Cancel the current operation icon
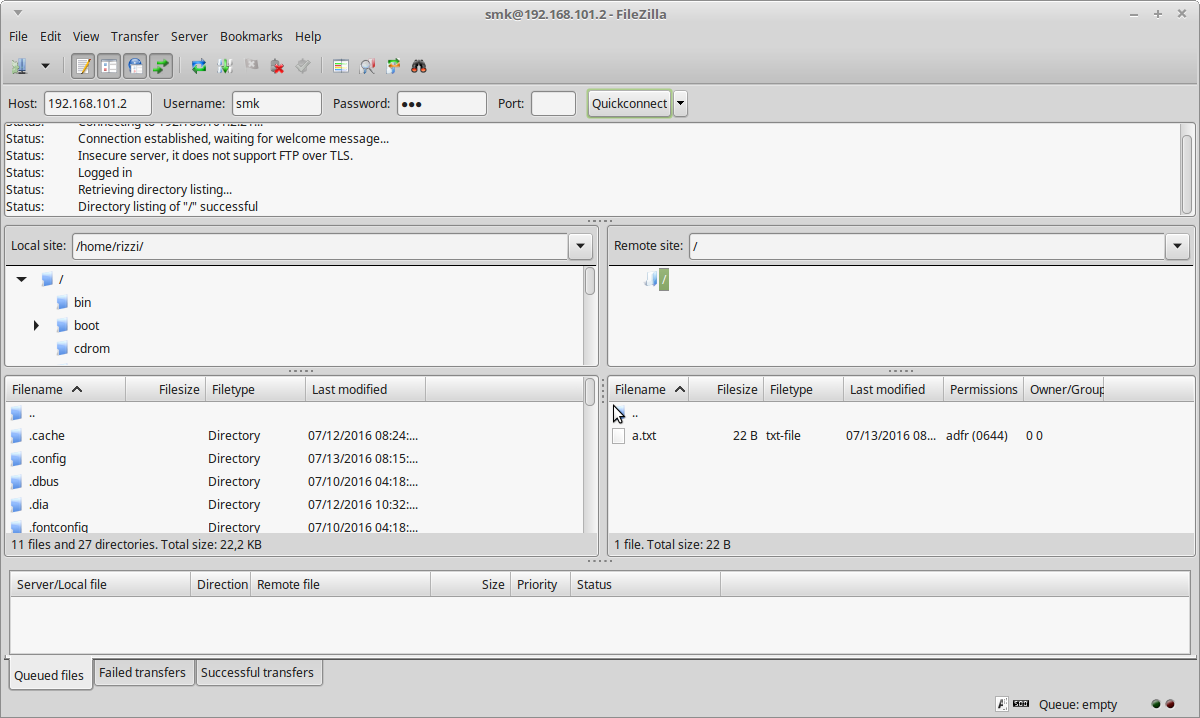The height and width of the screenshot is (718, 1200). pyautogui.click(x=251, y=66)
